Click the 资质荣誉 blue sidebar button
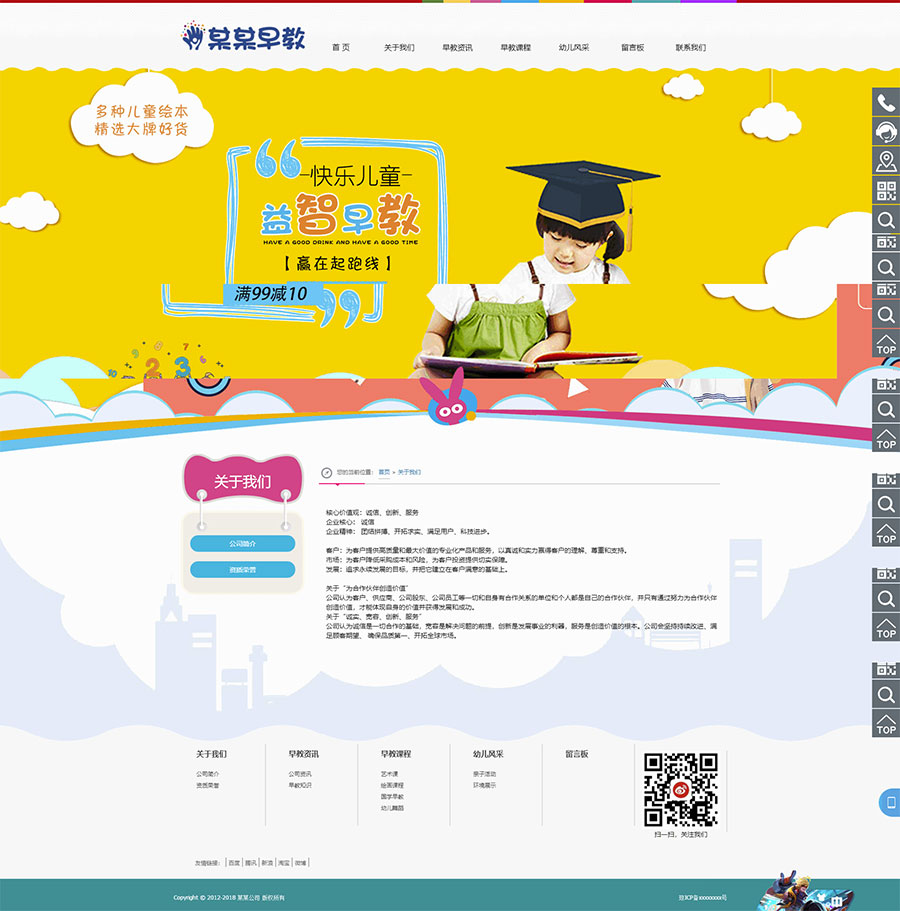Screen dimensions: 900x911 242,570
